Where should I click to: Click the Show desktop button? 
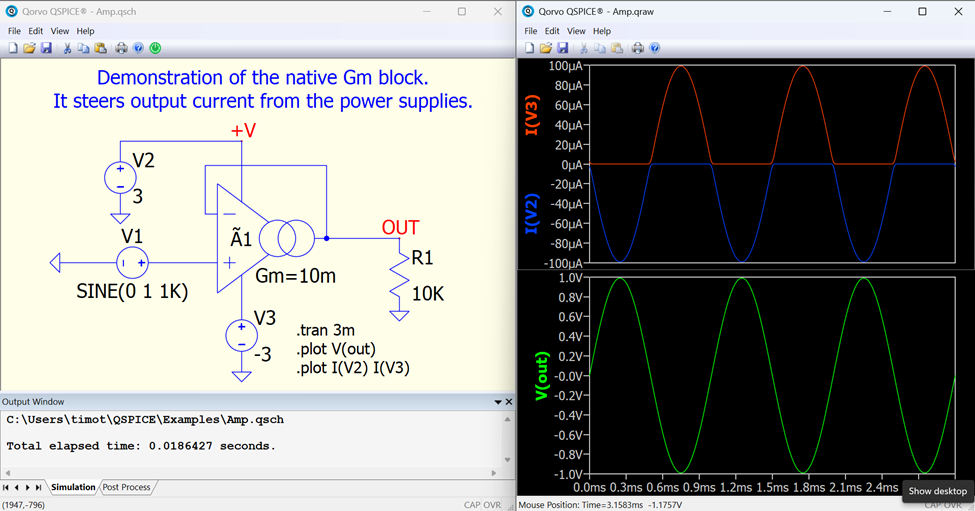(937, 491)
